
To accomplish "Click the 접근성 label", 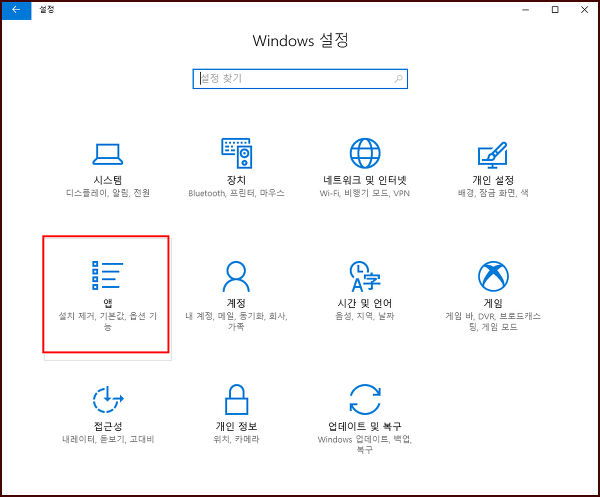I will coord(108,426).
